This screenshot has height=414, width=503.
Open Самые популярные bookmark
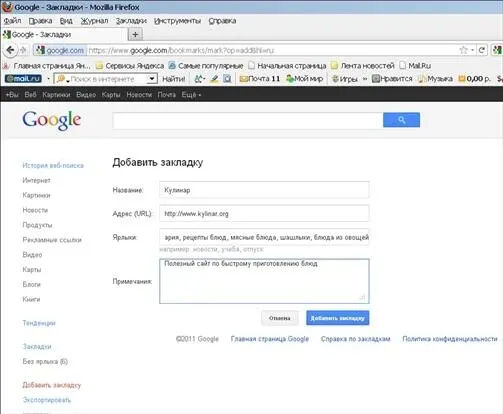(206, 66)
